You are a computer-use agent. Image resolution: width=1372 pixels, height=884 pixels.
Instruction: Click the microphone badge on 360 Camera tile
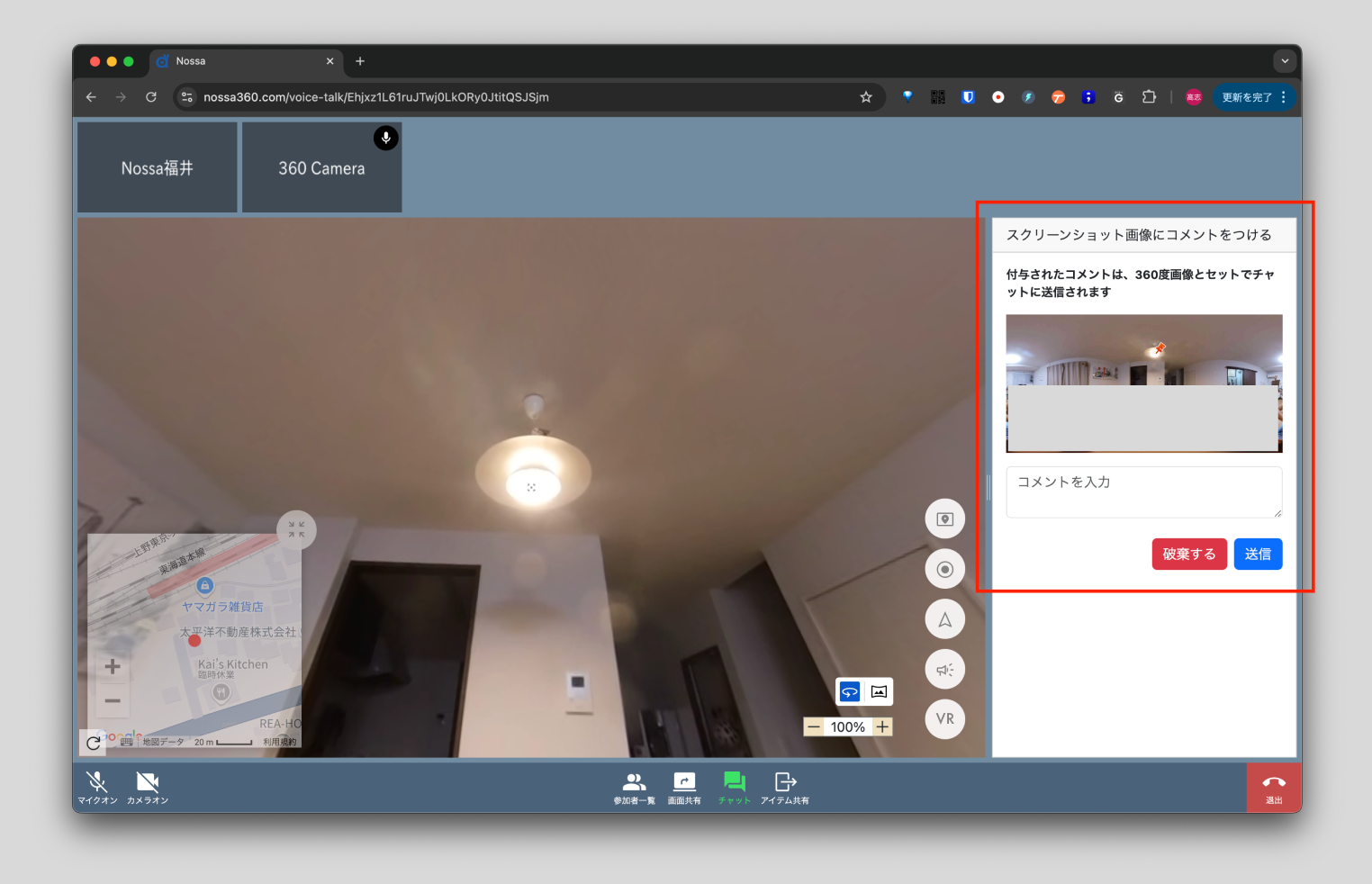pyautogui.click(x=386, y=138)
